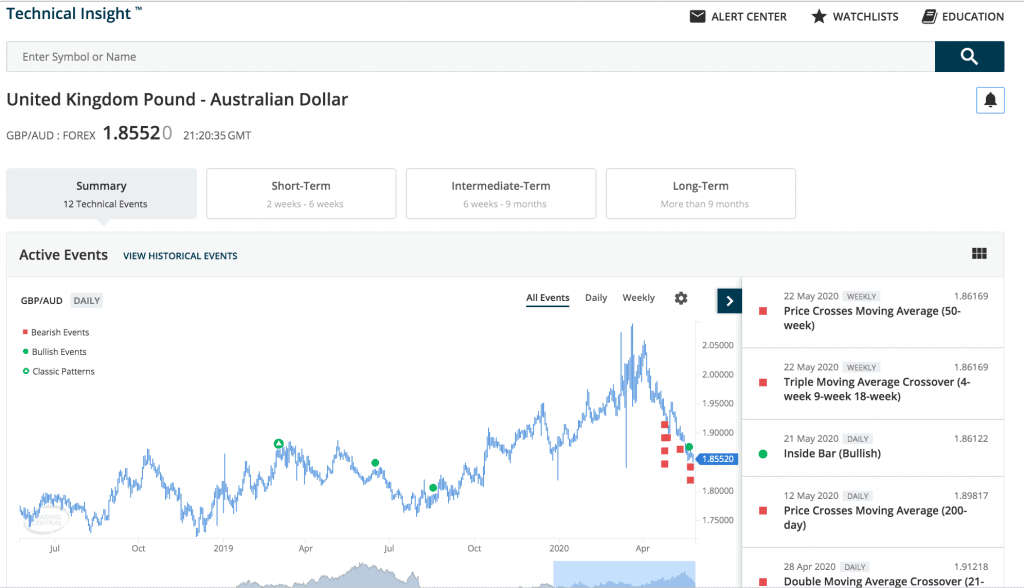Switch to the Intermediate-Term tab
Screen dimensions: 1024x588
pos(501,193)
